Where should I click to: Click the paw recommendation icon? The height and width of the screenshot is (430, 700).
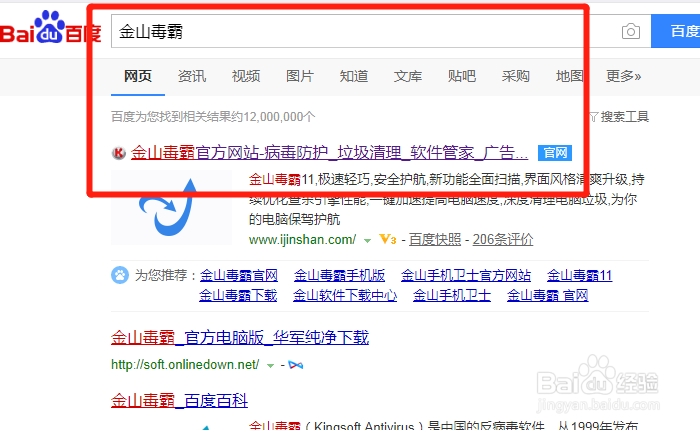[120, 275]
